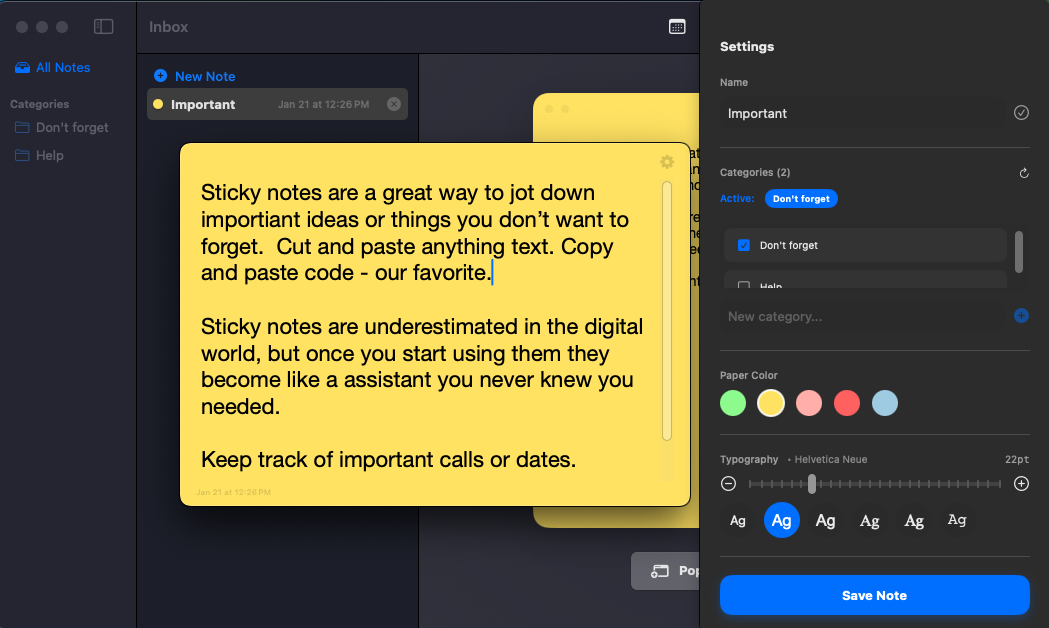Choose the red paper color
This screenshot has height=628, width=1049.
pos(847,402)
